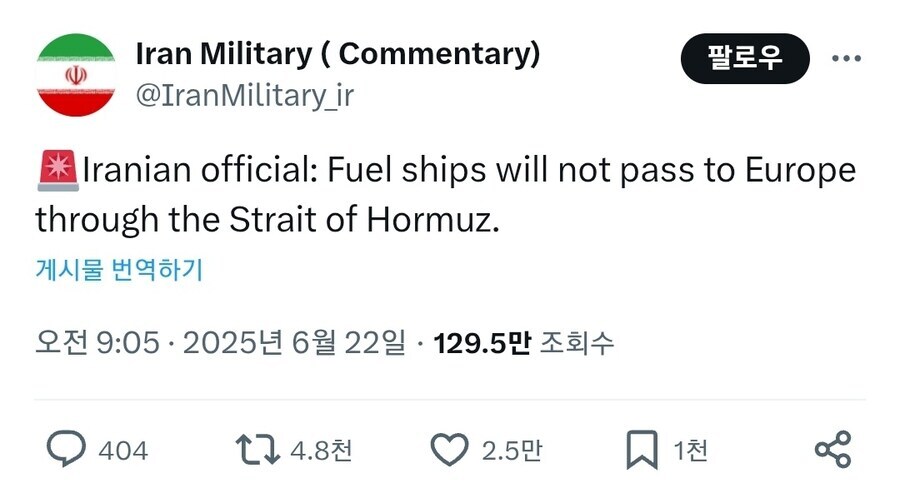The image size is (900, 488).
Task: Click the 2025년 6월 22일 date
Action: pyautogui.click(x=294, y=343)
